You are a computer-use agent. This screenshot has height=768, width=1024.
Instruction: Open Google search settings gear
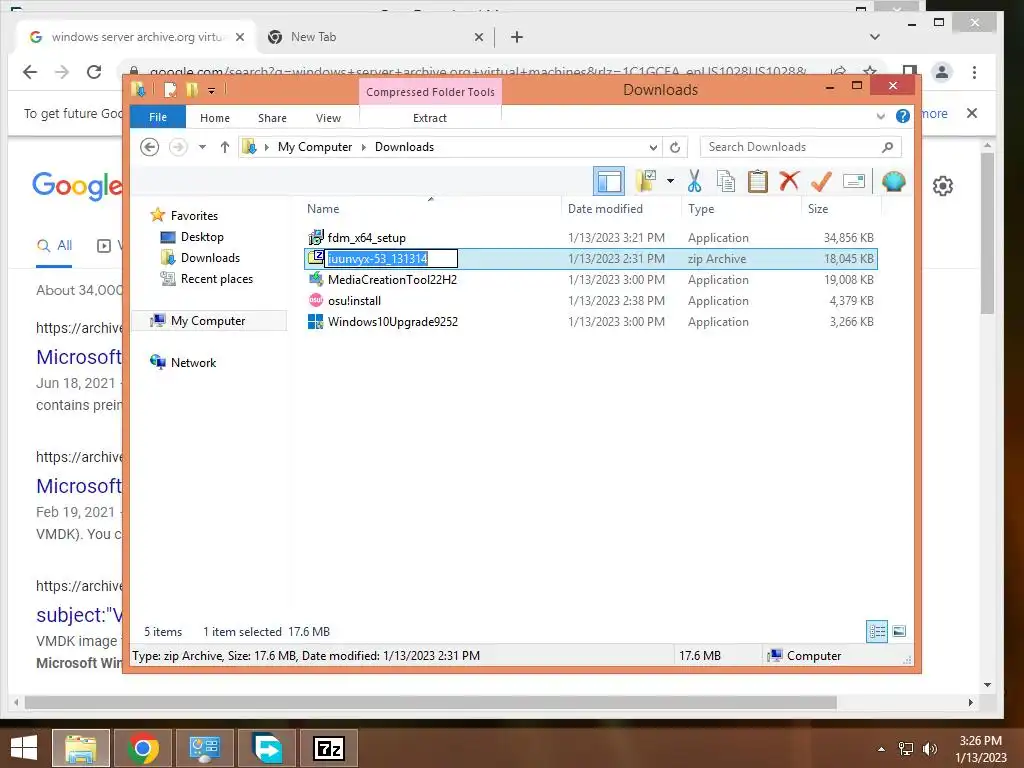942,186
